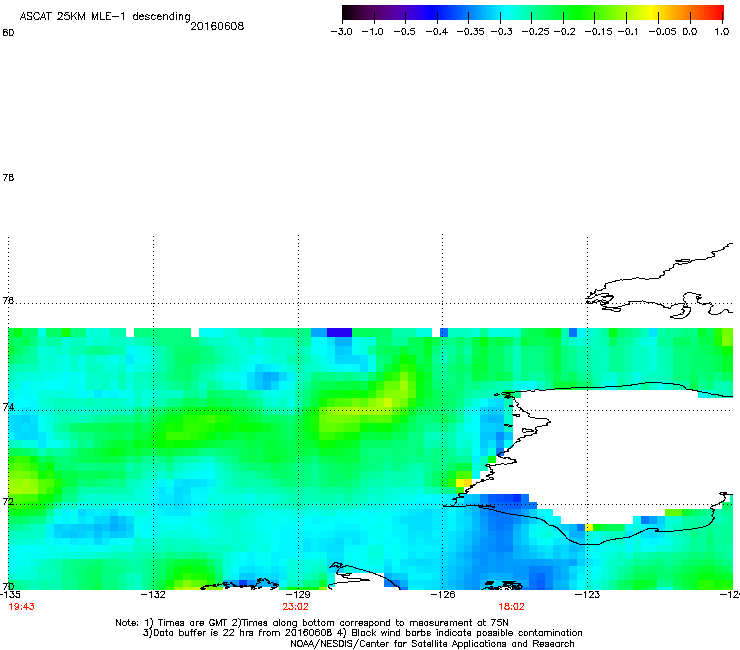Click the longitude label -126
Image resolution: width=740 pixels, height=650 pixels.
tap(443, 595)
